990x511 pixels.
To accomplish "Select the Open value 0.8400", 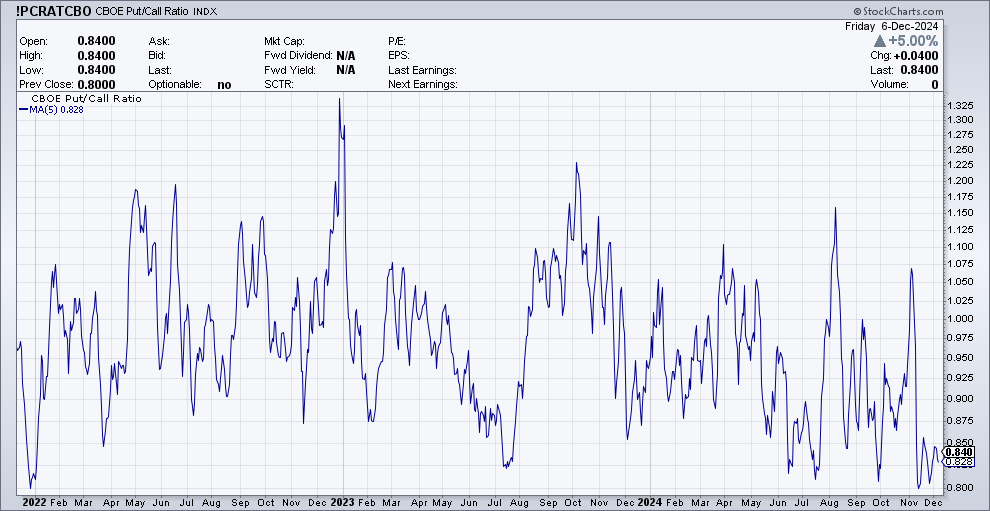I will pos(97,41).
